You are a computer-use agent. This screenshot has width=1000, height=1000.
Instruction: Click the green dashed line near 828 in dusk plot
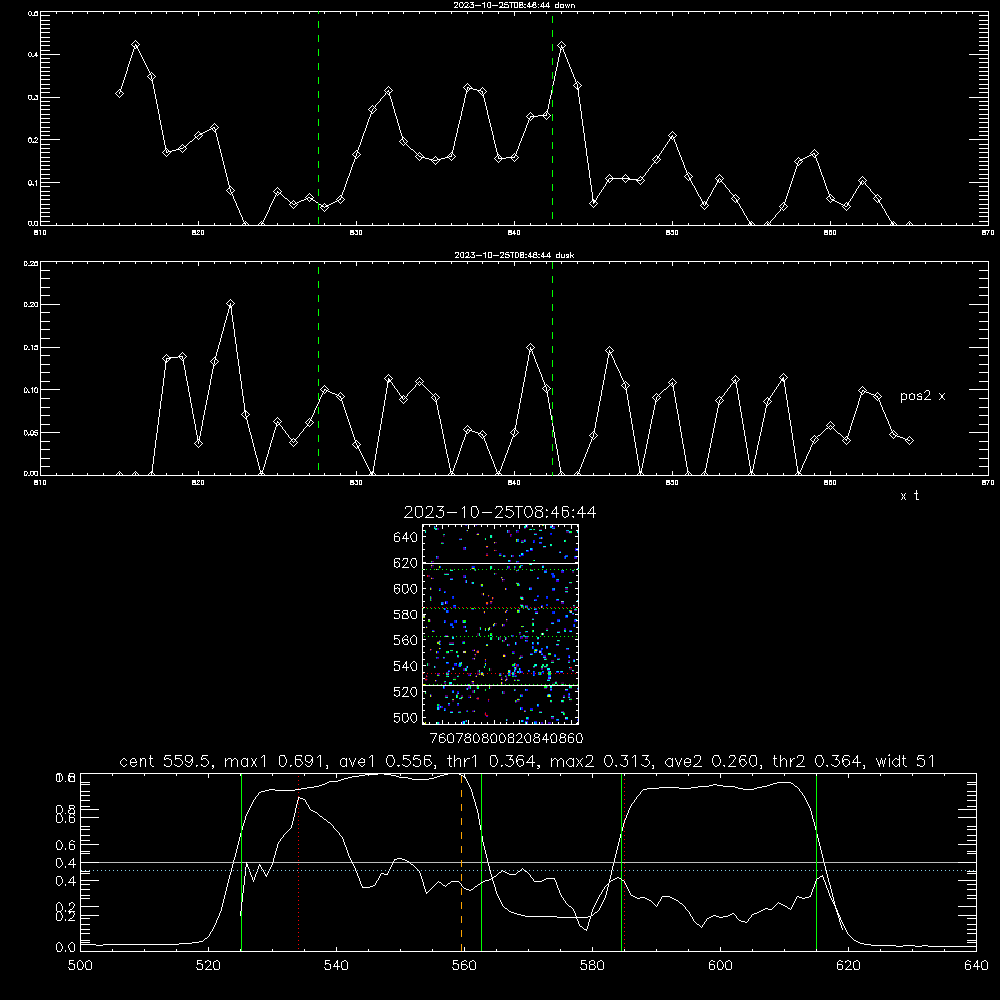tap(318, 369)
